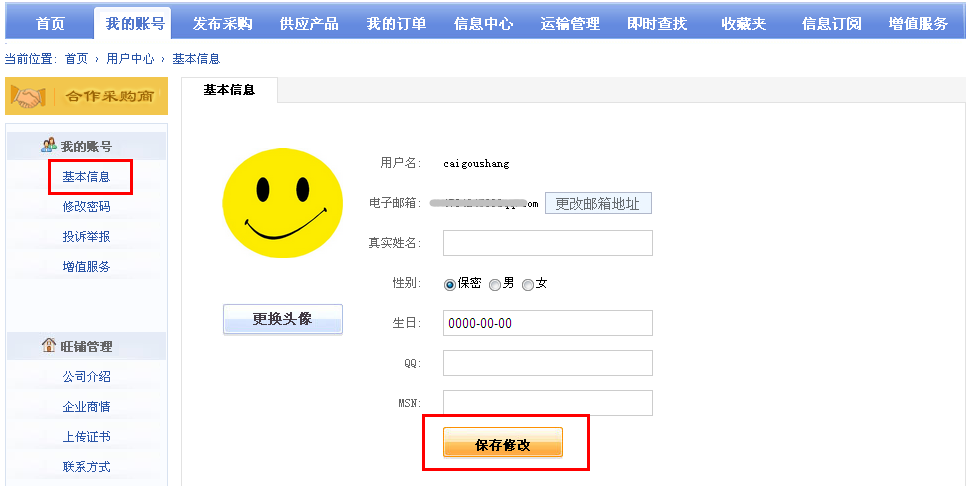Sidebar menu: open 增值服务 link
This screenshot has width=970, height=486.
(x=86, y=266)
